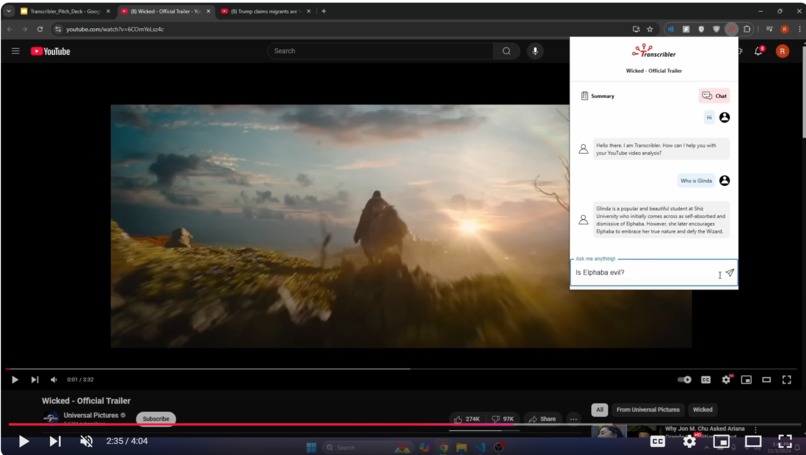Dislike the video showing 97K
This screenshot has width=806, height=455.
coord(503,419)
